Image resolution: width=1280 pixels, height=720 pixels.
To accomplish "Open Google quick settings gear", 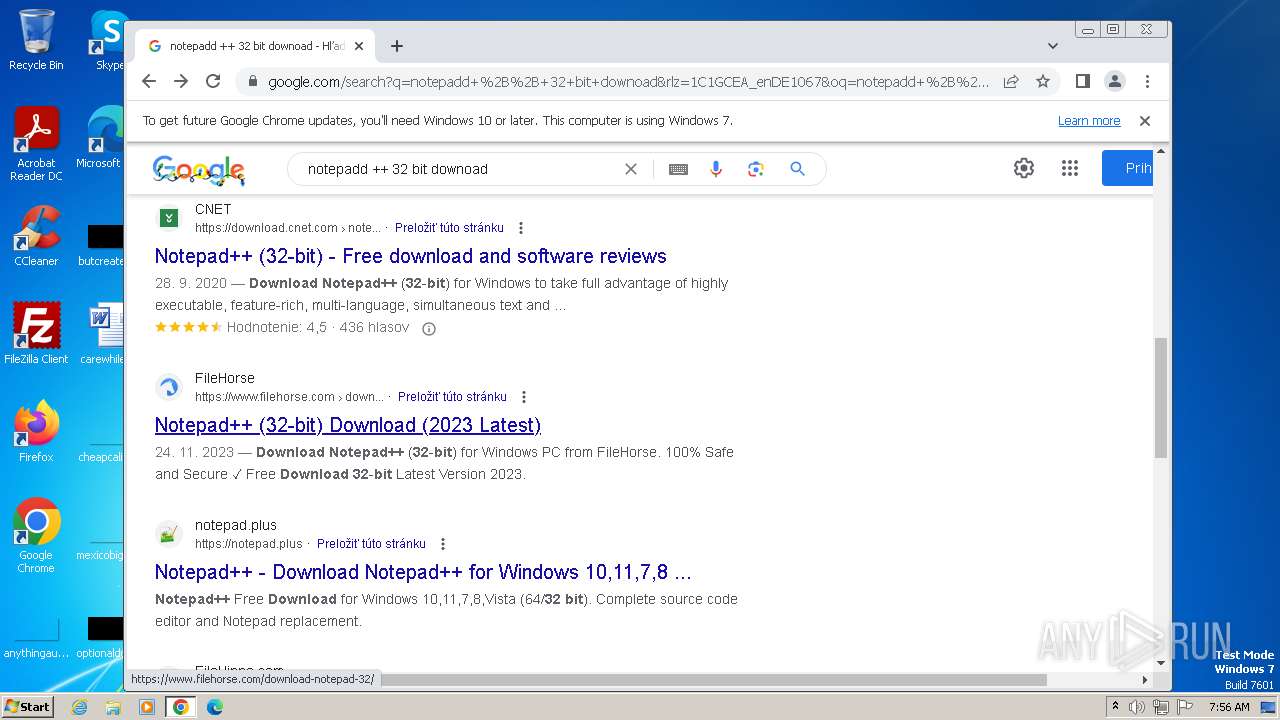I will tap(1023, 168).
